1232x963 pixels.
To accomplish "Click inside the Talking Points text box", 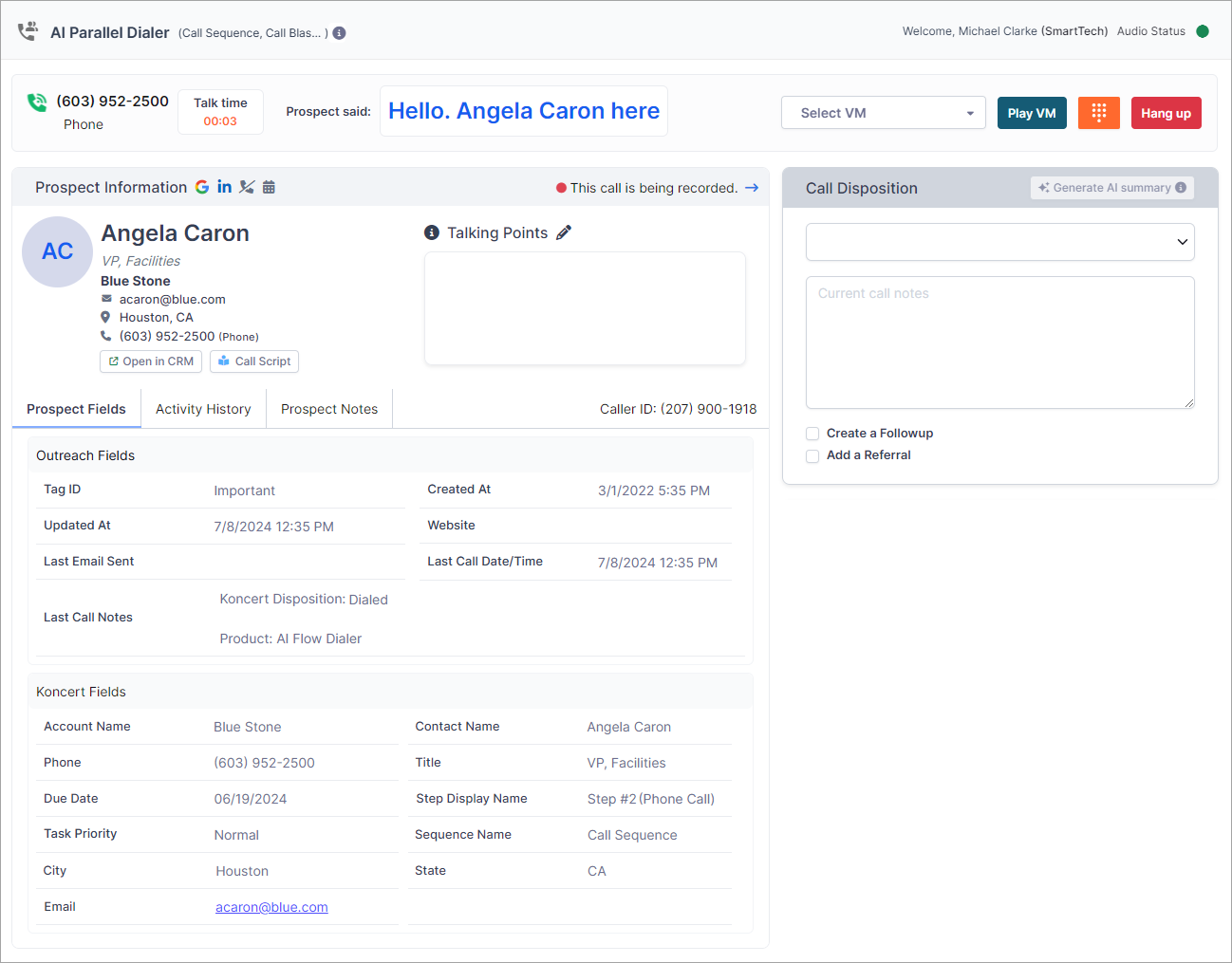I will (585, 308).
